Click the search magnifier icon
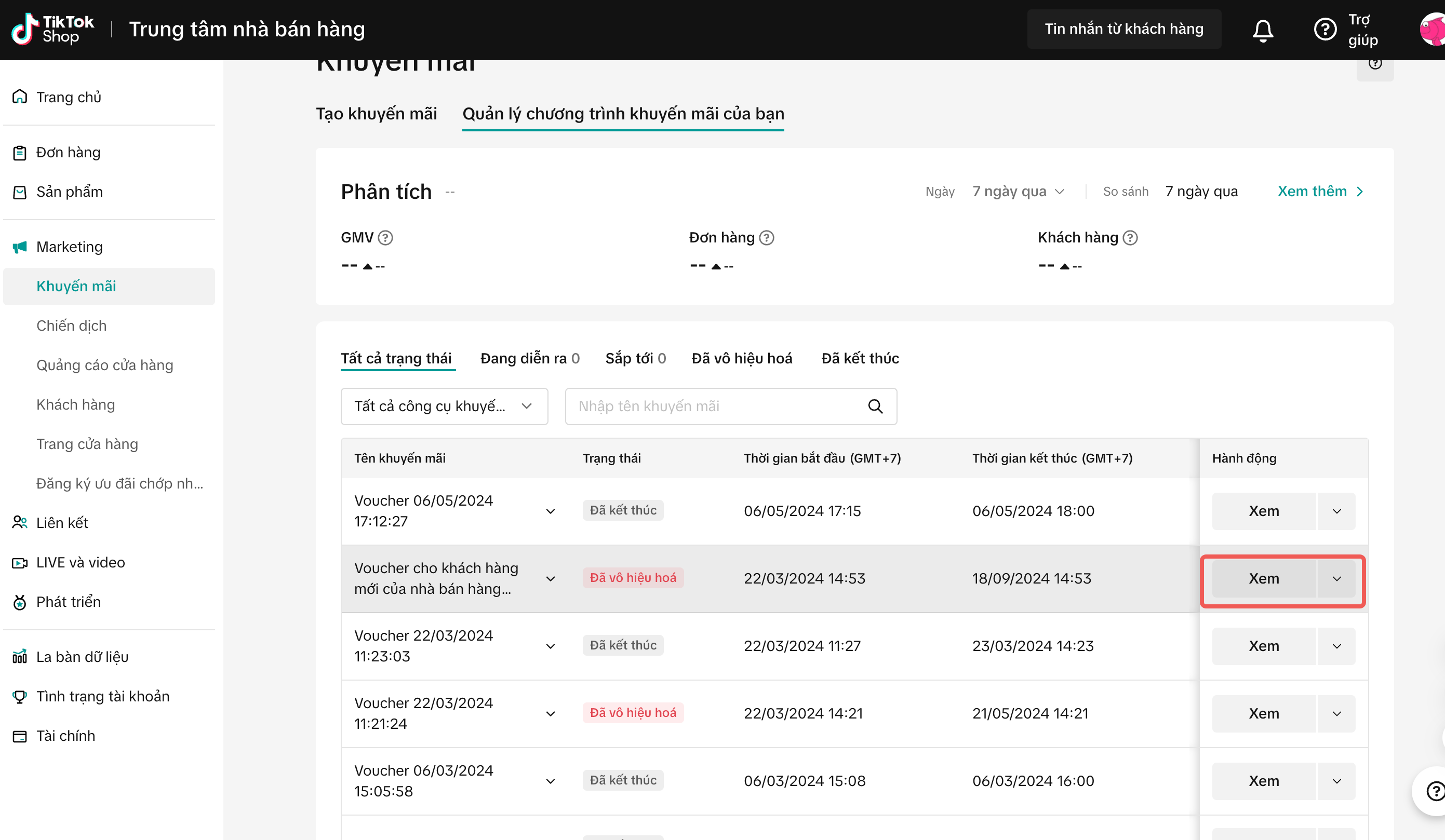The height and width of the screenshot is (840, 1445). pos(875,407)
